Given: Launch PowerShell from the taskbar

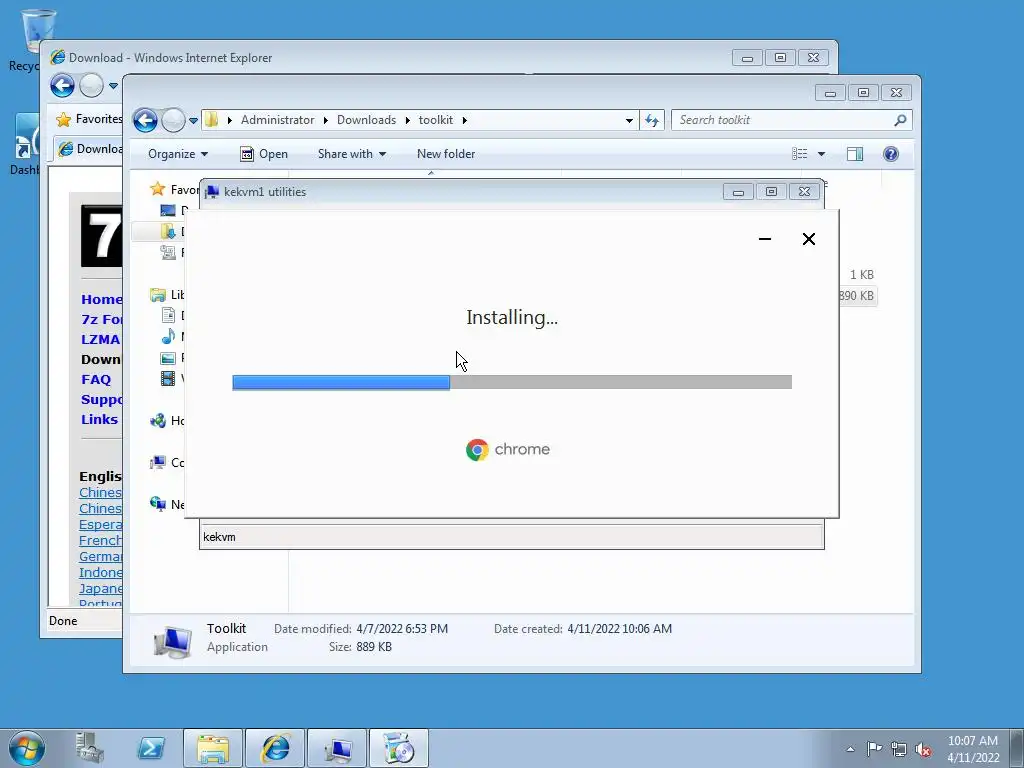Looking at the screenshot, I should click(x=150, y=748).
